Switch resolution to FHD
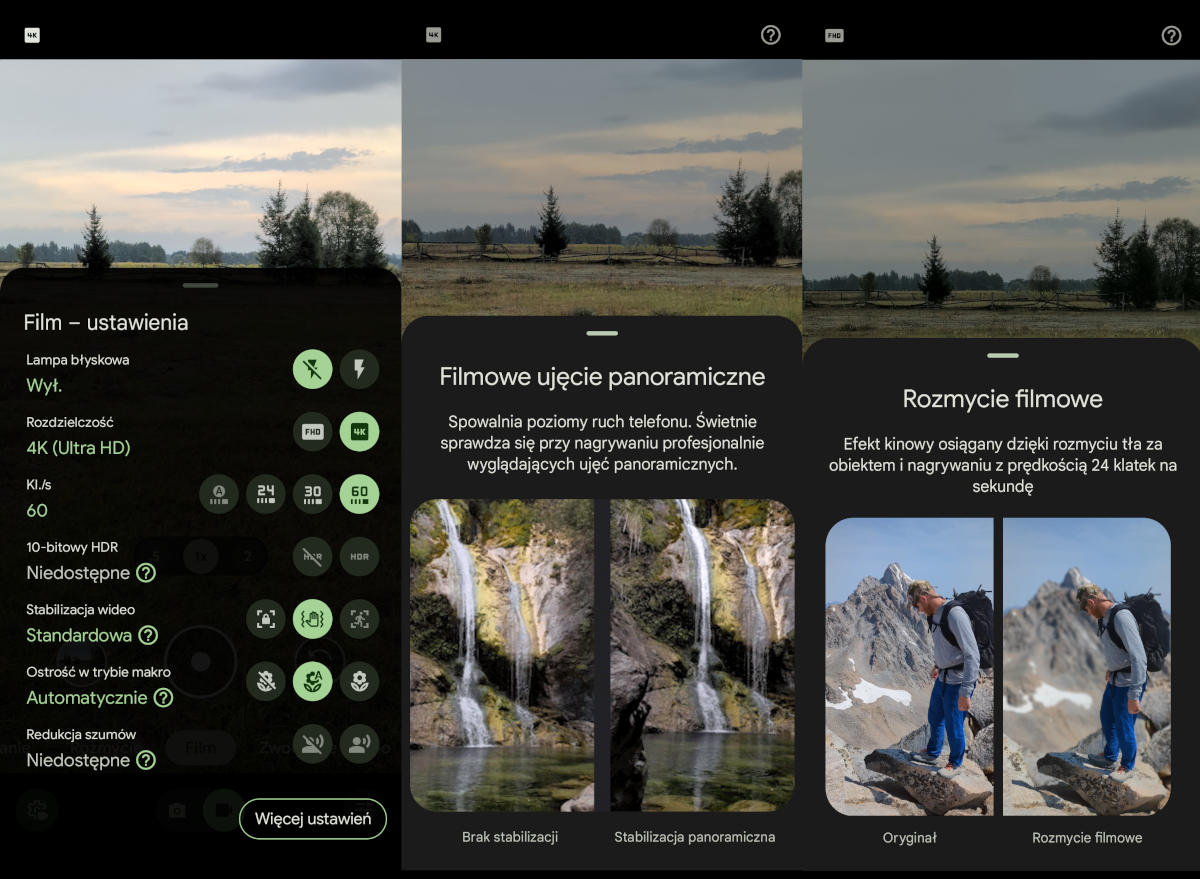1200x879 pixels. click(x=312, y=432)
